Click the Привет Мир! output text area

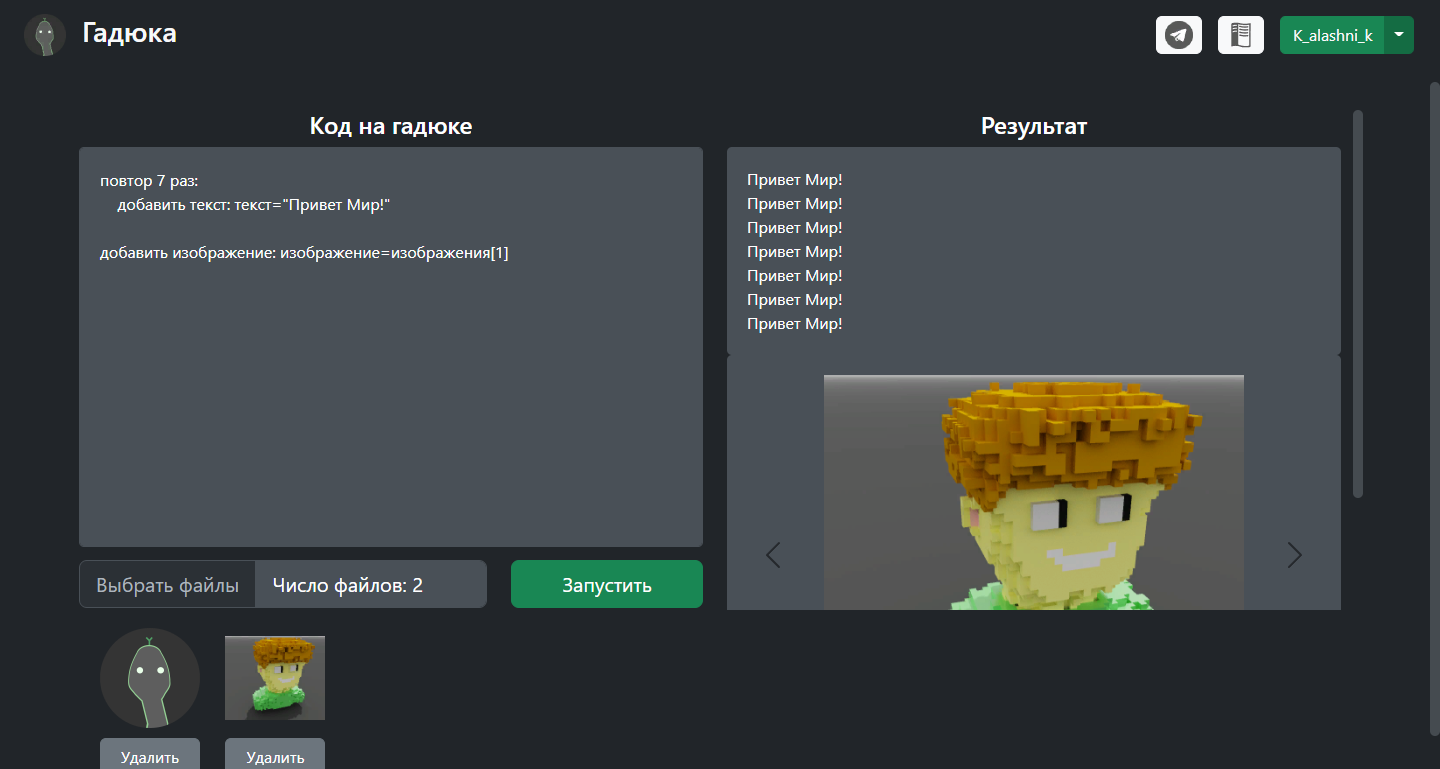pos(1033,252)
